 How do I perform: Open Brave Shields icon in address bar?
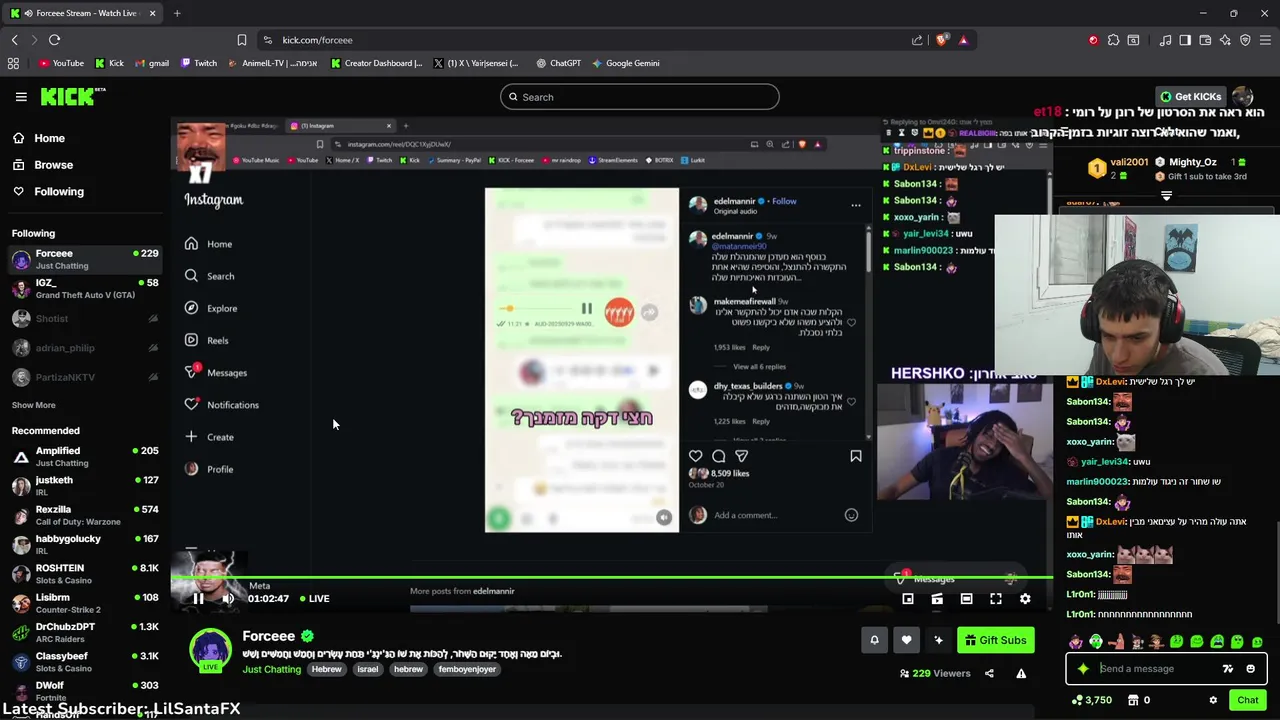click(942, 40)
